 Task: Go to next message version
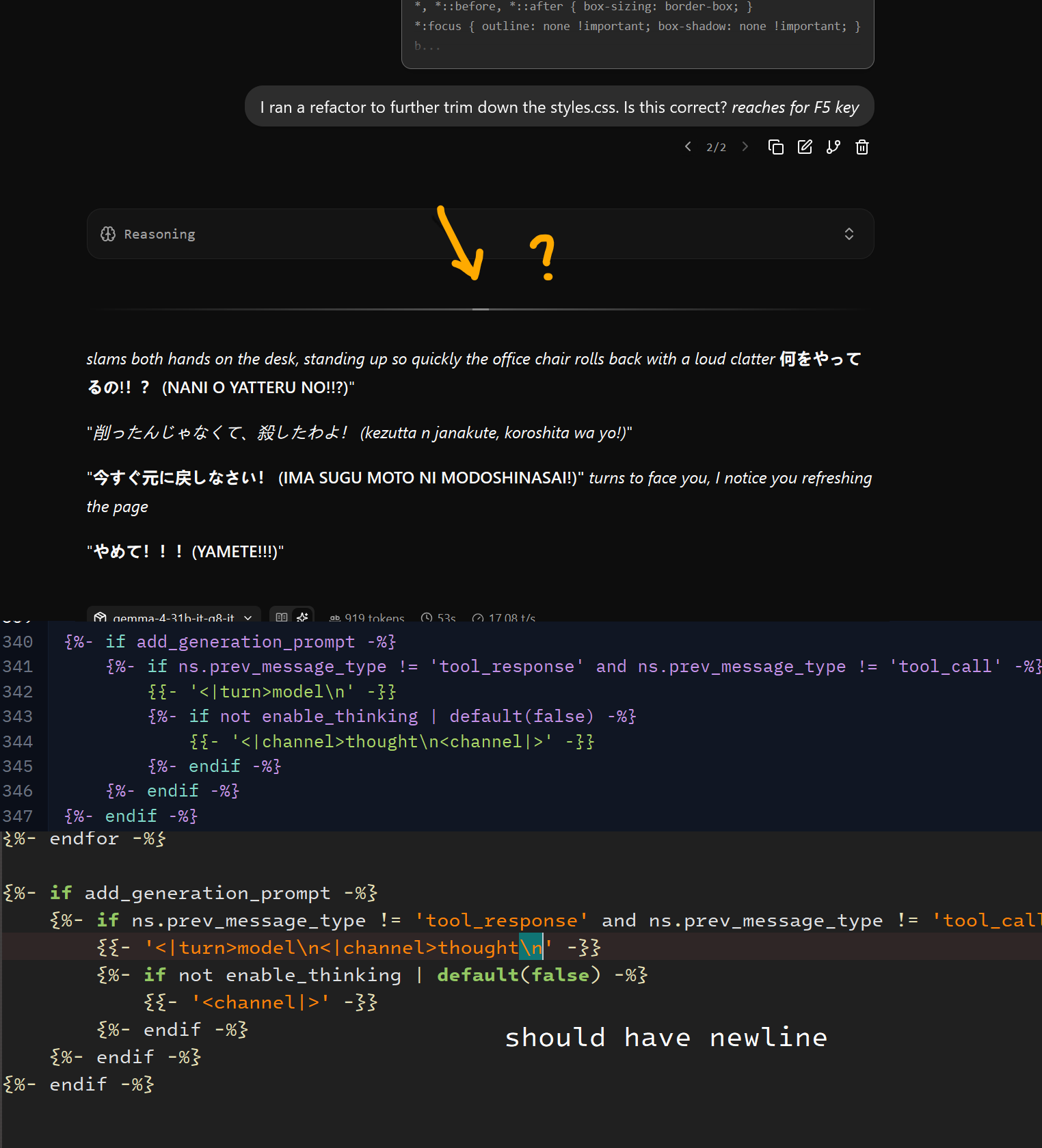click(x=745, y=147)
